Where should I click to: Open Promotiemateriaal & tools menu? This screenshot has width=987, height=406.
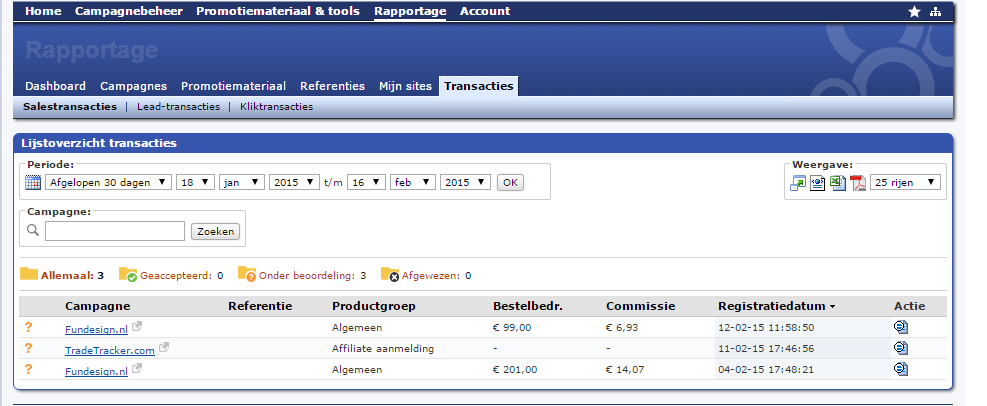coord(278,11)
